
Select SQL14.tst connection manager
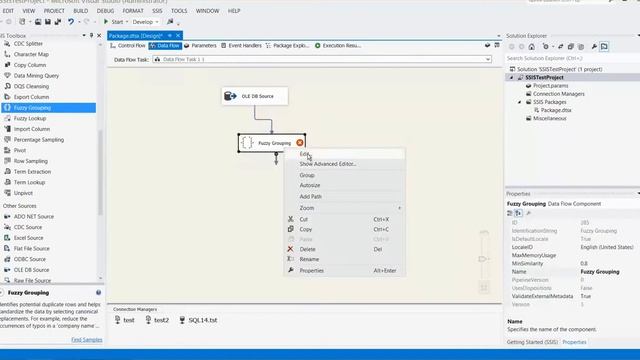[x=198, y=320]
